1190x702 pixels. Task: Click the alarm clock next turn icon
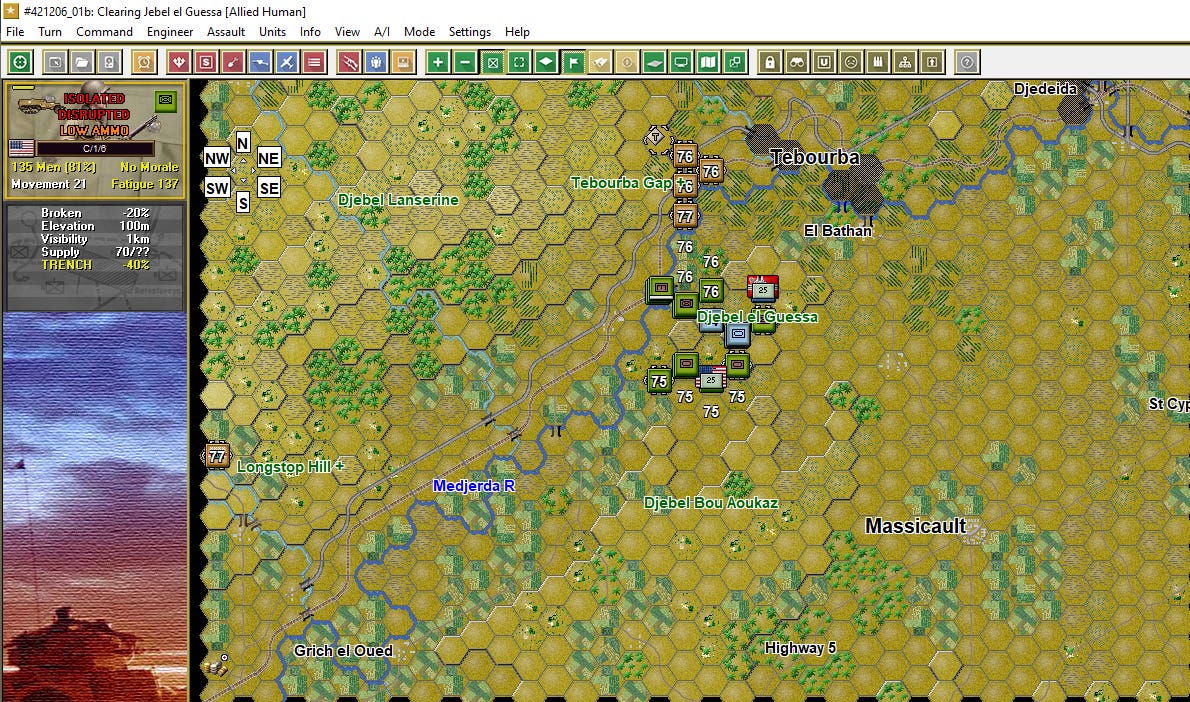(x=143, y=62)
